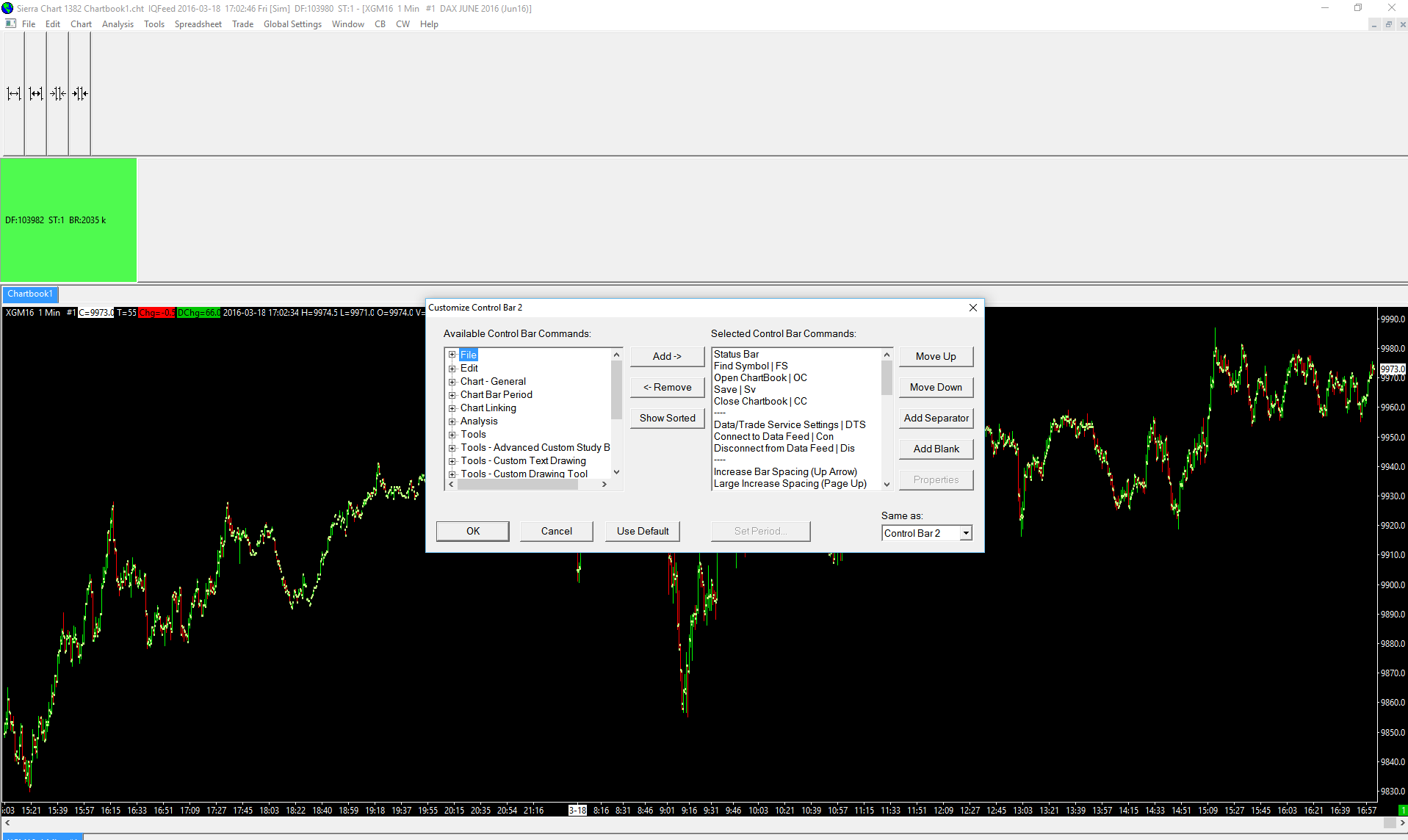Click the Show Sorted button

coord(667,418)
